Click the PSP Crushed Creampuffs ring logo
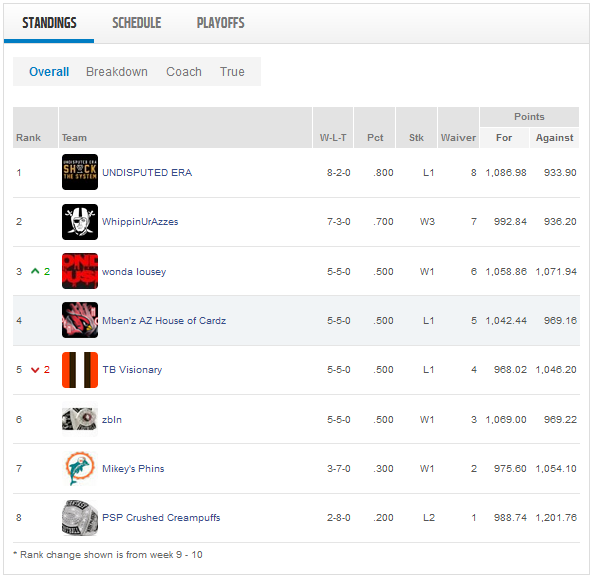 pos(80,518)
